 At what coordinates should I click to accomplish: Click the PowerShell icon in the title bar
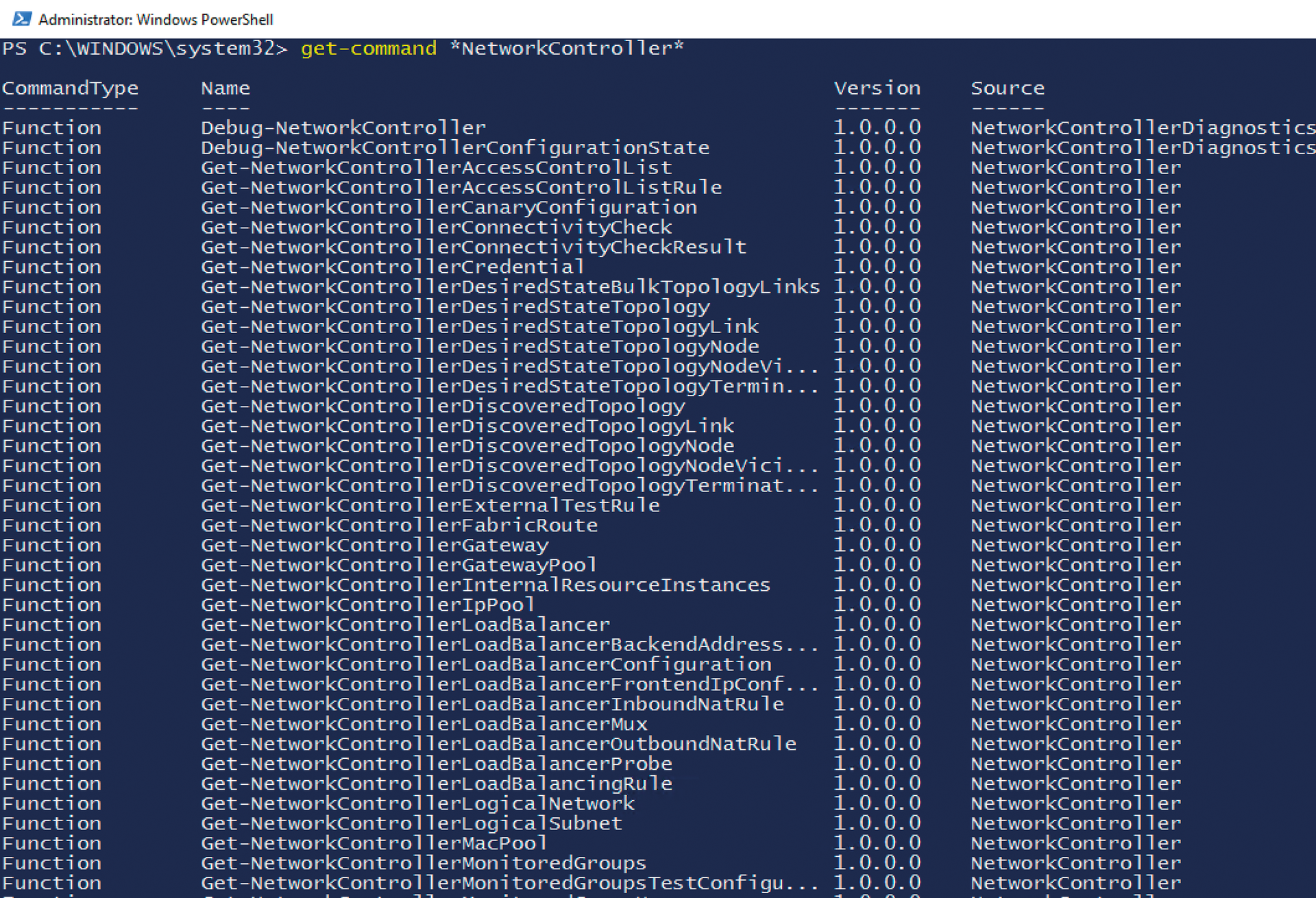(x=23, y=19)
